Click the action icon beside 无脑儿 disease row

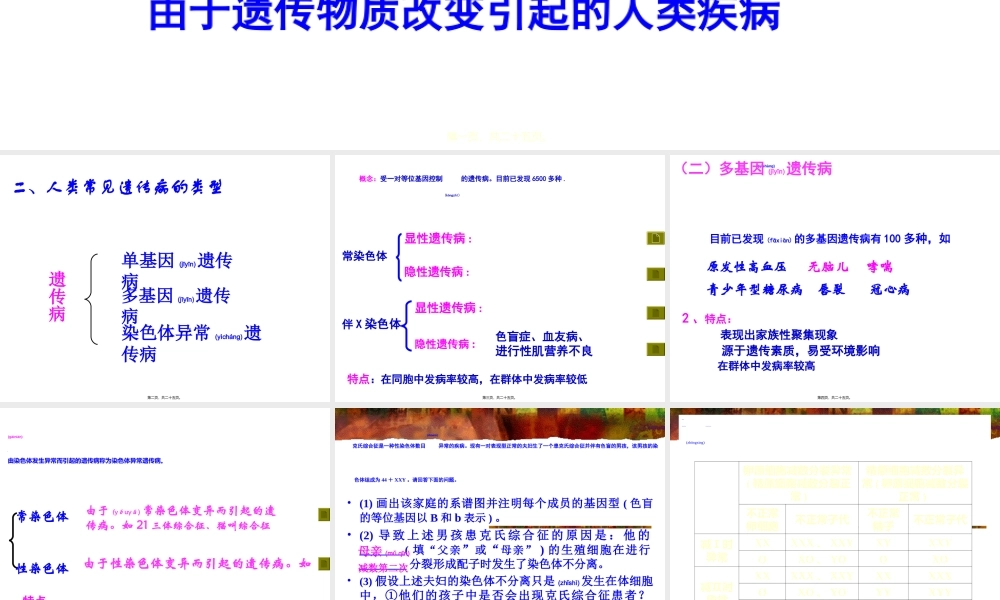pyautogui.click(x=655, y=273)
